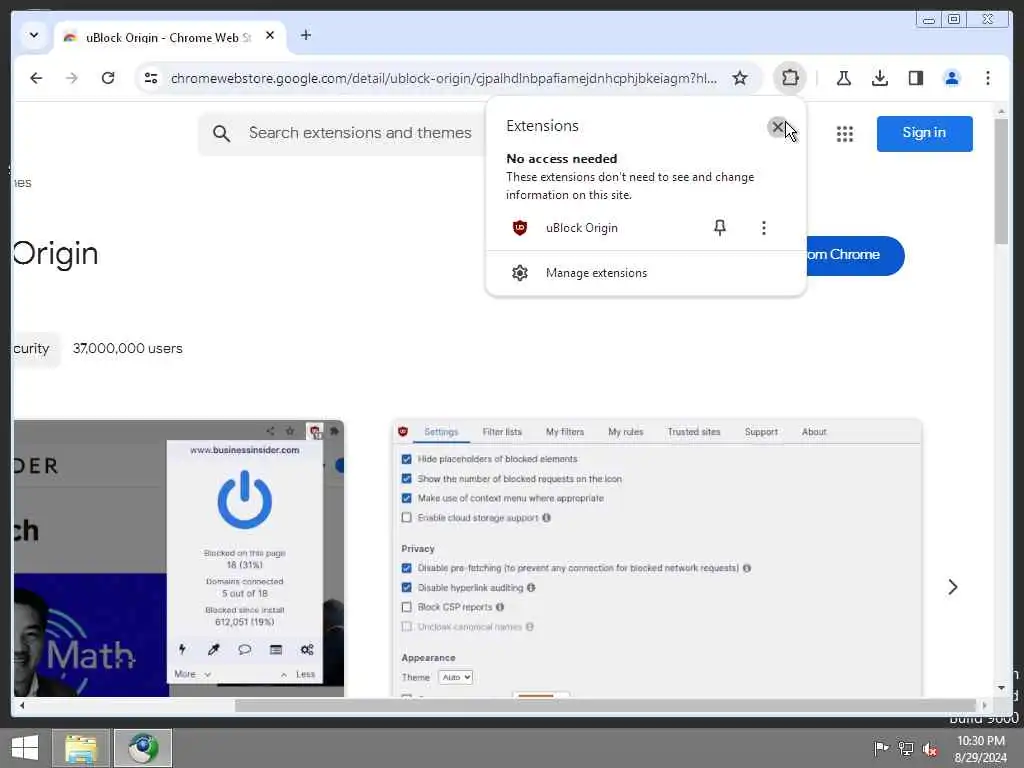
Task: Open the side panel icon
Action: [916, 78]
